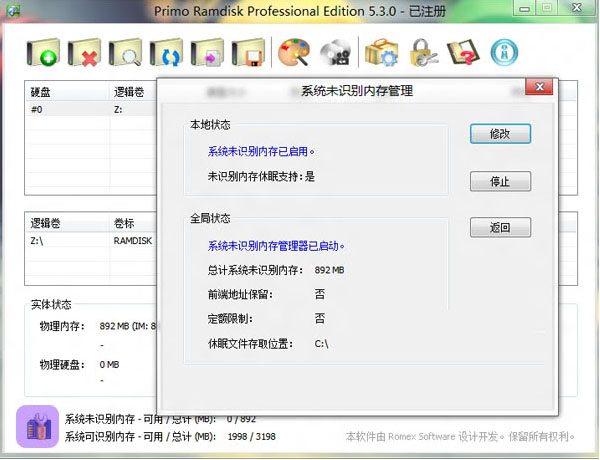This screenshot has width=600, height=460.
Task: Click the video camera disk icon
Action: [x=335, y=52]
